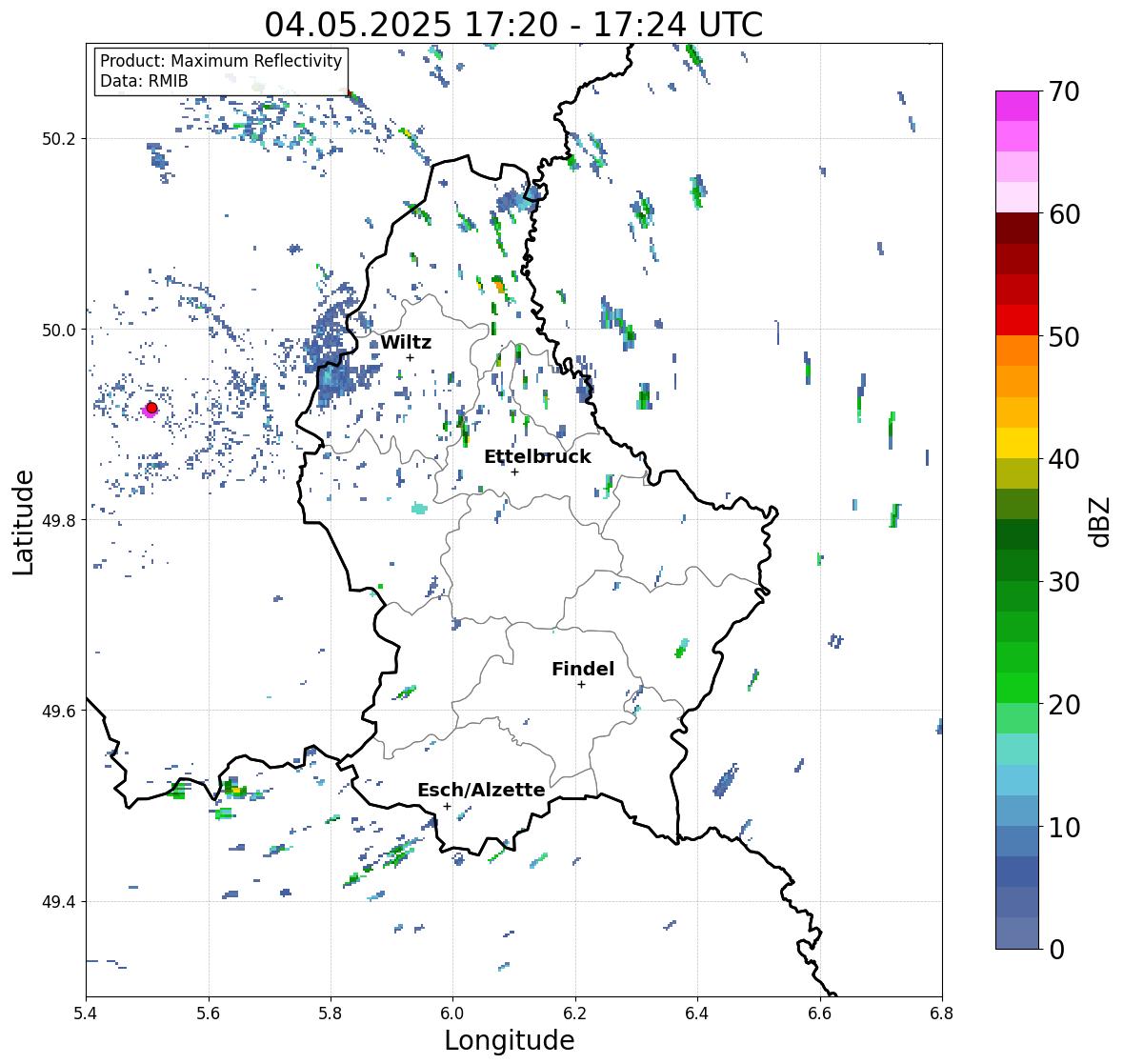1123x1064 pixels.
Task: Click the colorbar tick label 40
Action: pos(1064,459)
